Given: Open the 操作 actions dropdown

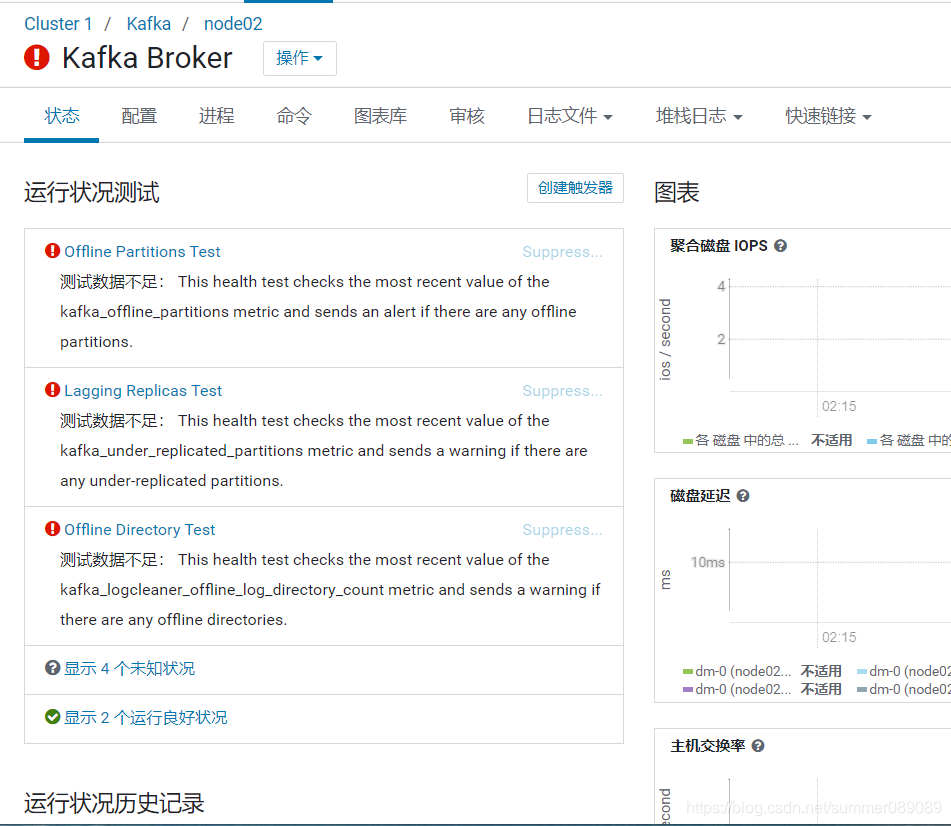Looking at the screenshot, I should pyautogui.click(x=300, y=58).
